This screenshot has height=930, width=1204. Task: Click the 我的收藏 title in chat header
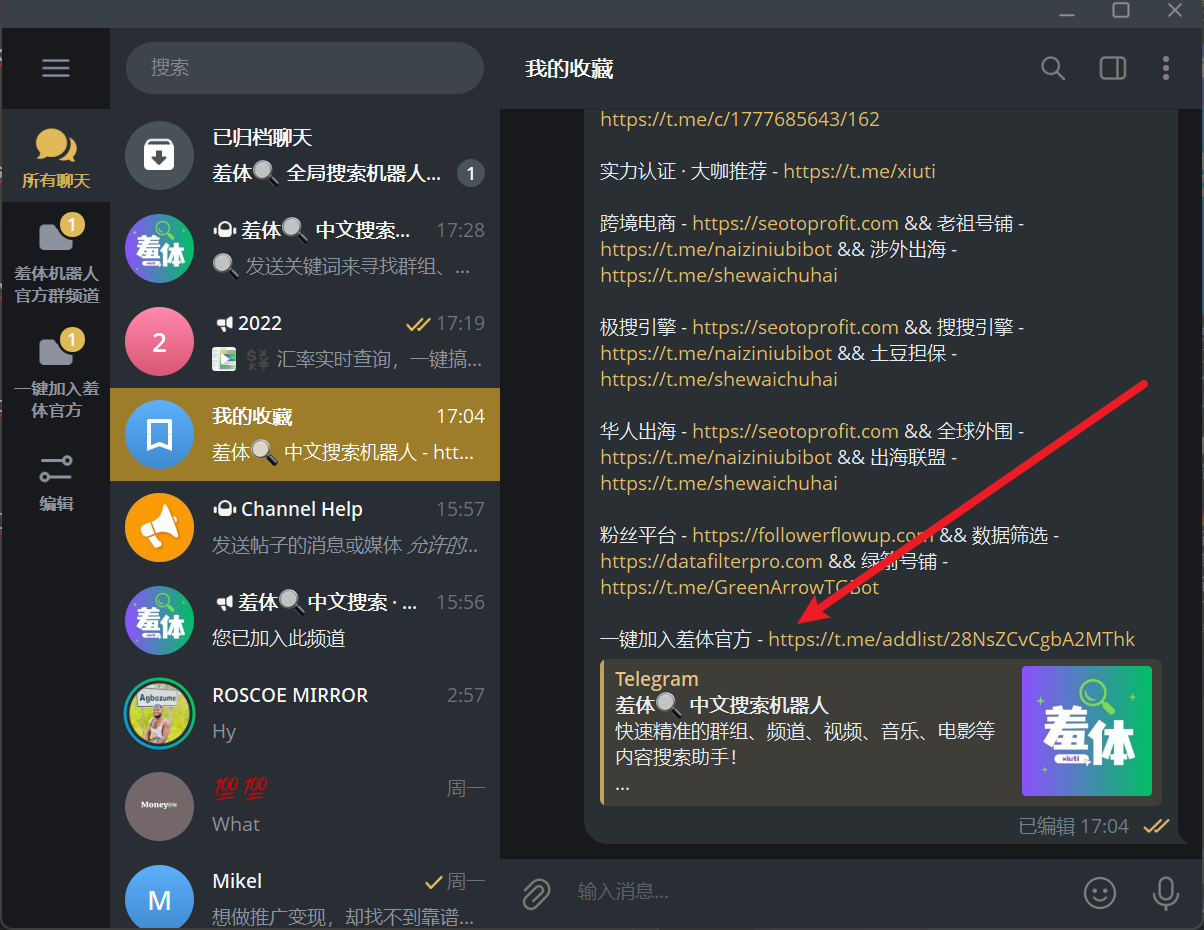pos(569,68)
